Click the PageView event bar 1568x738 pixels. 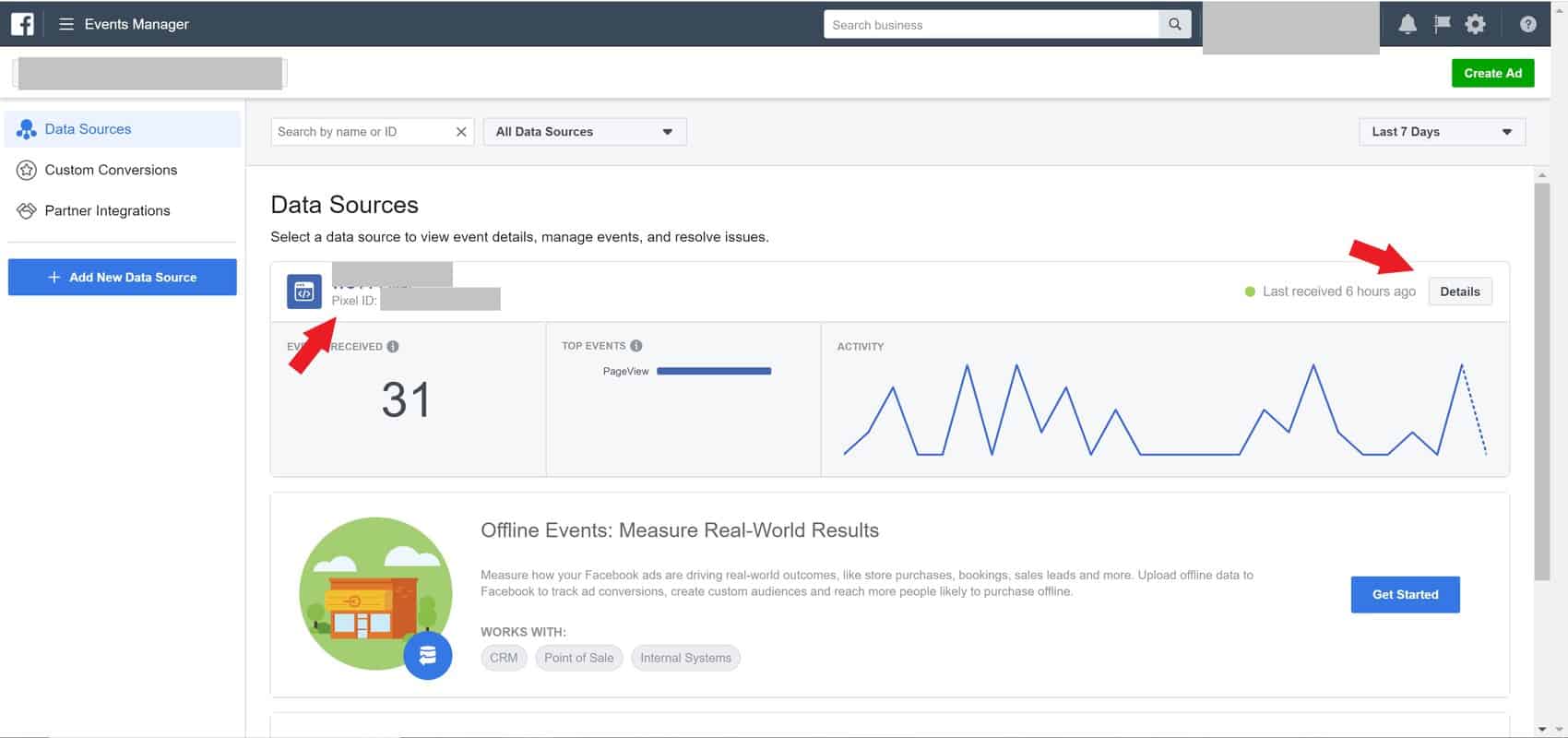pos(714,371)
